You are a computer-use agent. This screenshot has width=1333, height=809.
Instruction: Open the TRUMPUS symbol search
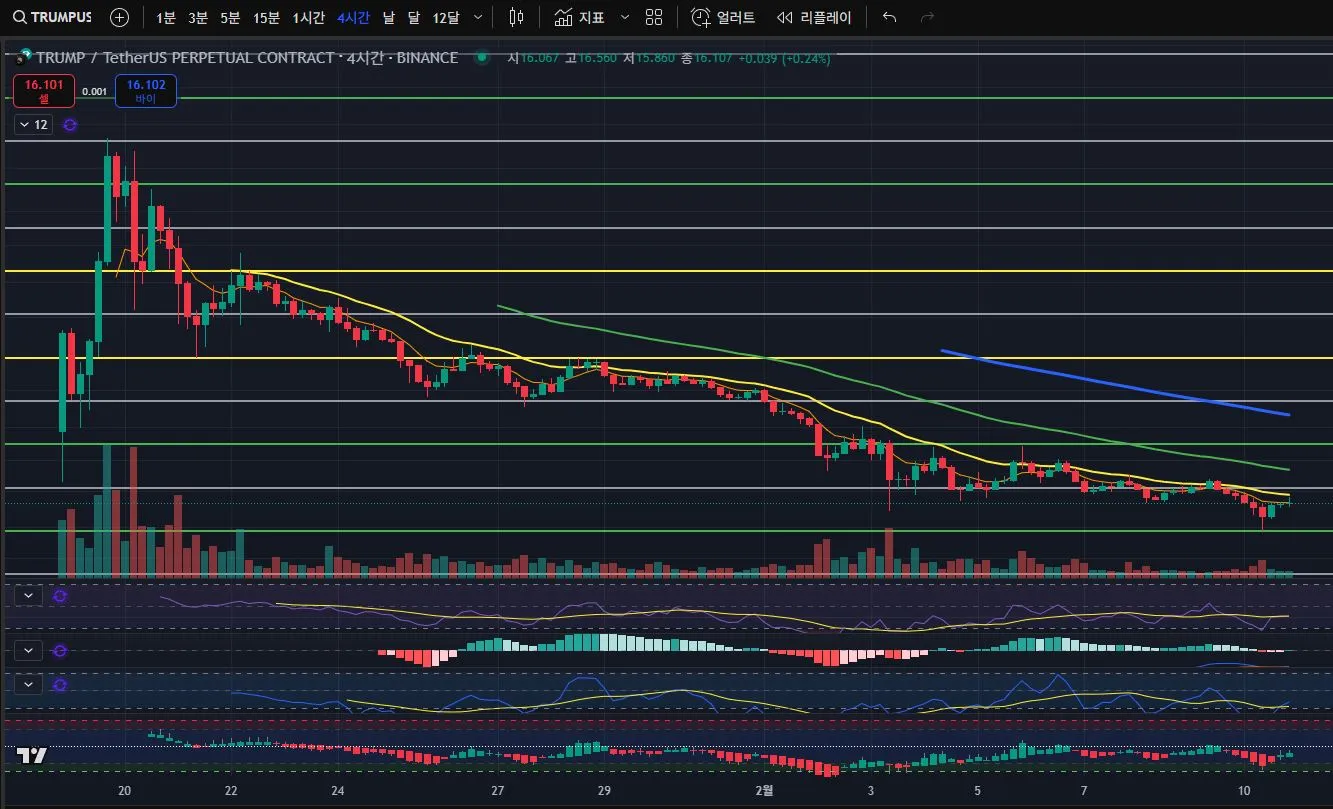point(51,17)
